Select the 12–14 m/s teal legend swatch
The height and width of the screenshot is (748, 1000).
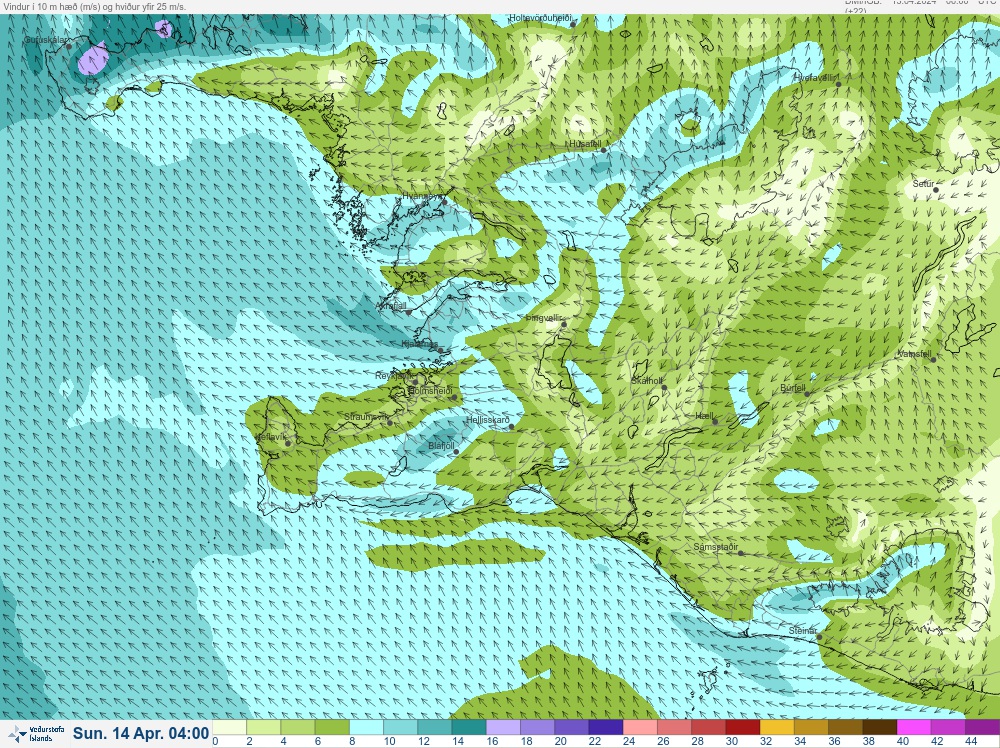[x=435, y=728]
